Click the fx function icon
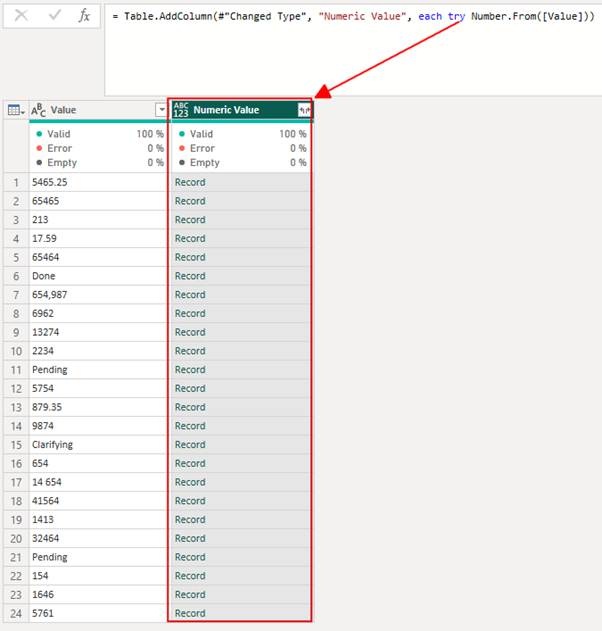The image size is (602, 631). tap(85, 16)
